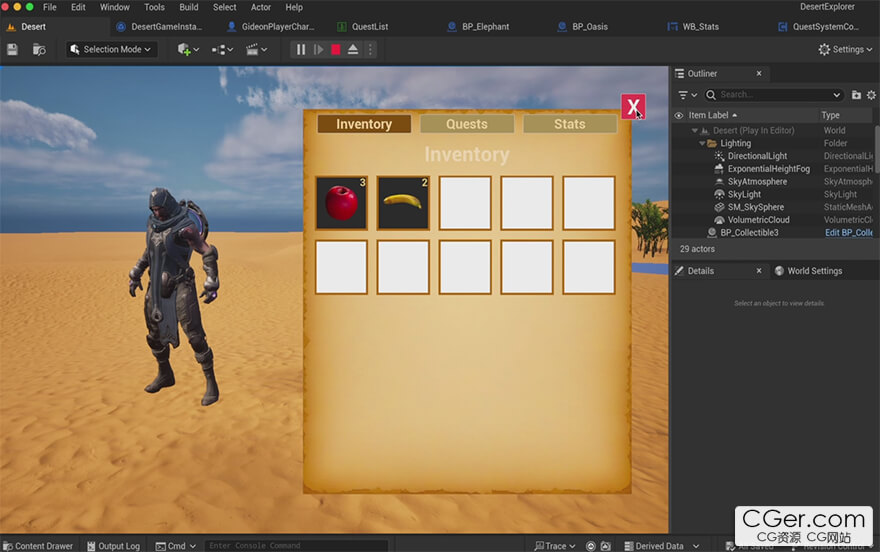Select SM_SkySphere in the Outliner

755,207
